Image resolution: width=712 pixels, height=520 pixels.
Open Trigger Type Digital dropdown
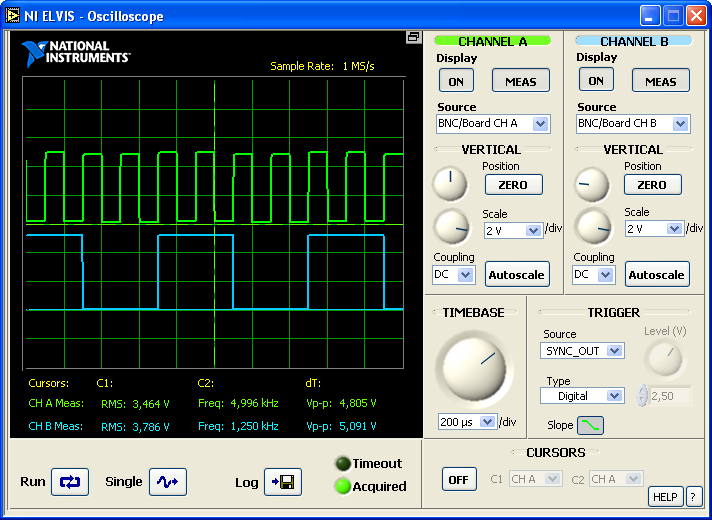tap(582, 396)
